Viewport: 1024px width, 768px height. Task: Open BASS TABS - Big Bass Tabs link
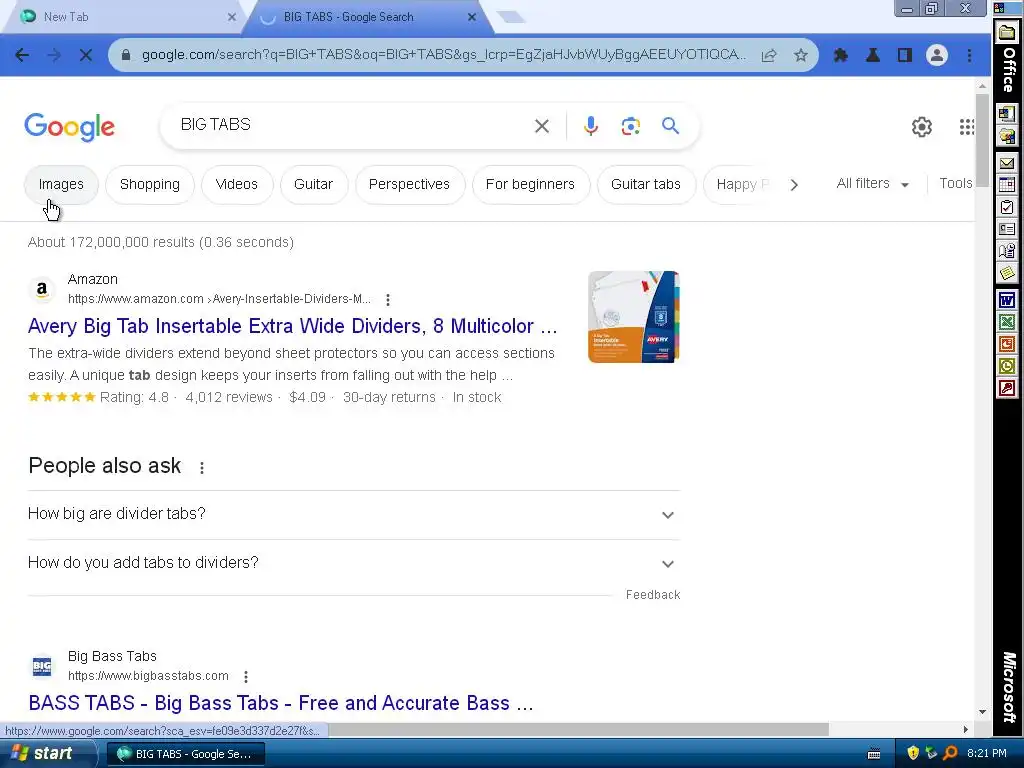[x=281, y=703]
